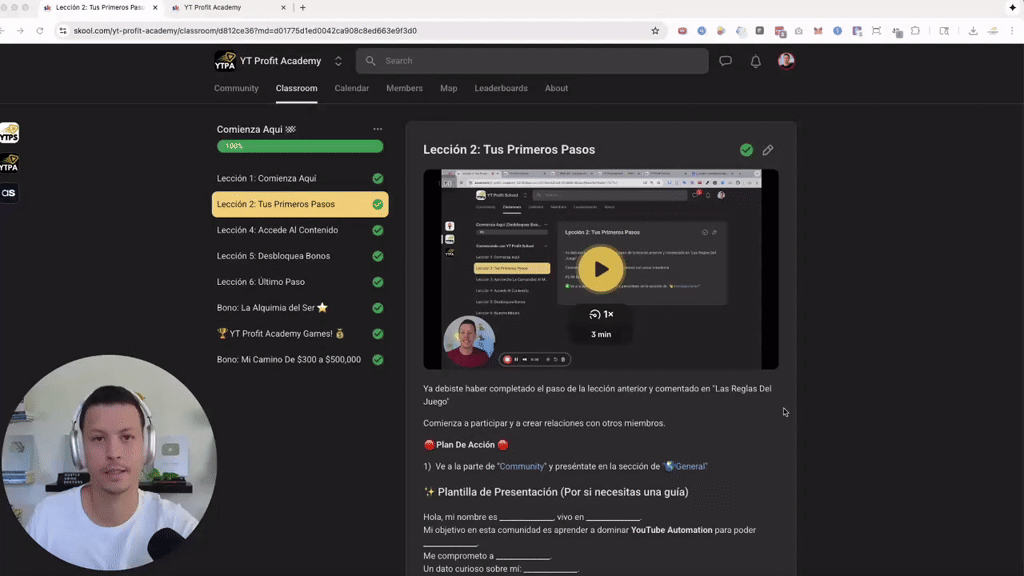Bookmark page with the star icon
The width and height of the screenshot is (1024, 576).
(655, 31)
